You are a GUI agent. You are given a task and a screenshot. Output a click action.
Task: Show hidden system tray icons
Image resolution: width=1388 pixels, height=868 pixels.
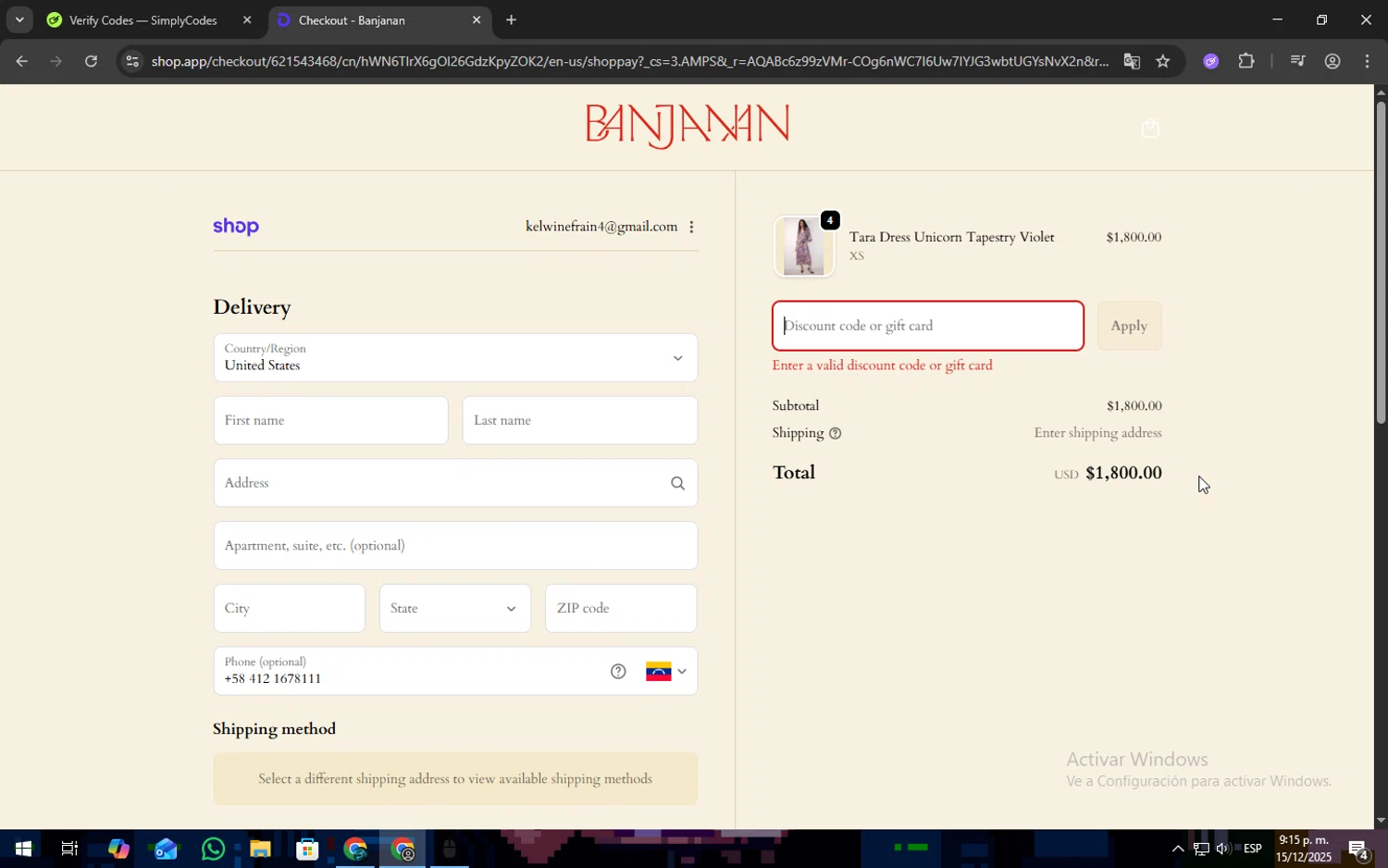1177,849
